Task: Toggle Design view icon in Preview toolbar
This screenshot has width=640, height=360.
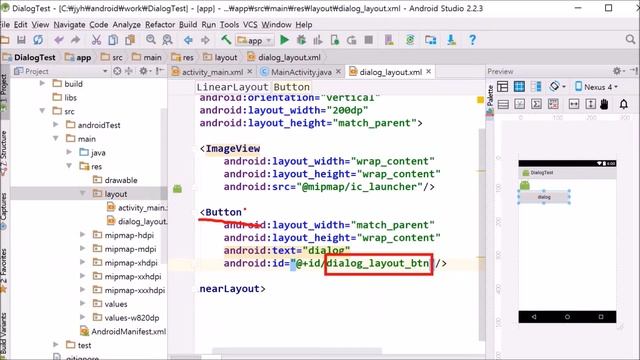Action: [x=503, y=87]
